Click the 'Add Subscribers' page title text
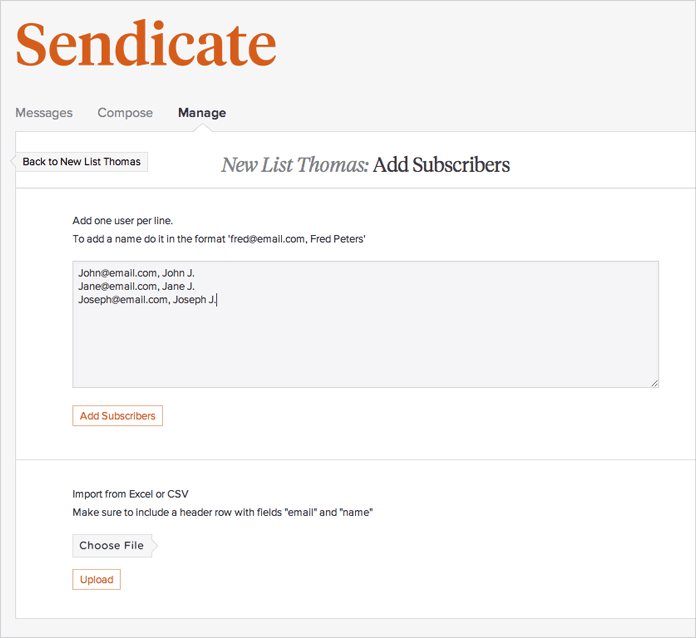Image resolution: width=696 pixels, height=638 pixels. pyautogui.click(x=441, y=165)
